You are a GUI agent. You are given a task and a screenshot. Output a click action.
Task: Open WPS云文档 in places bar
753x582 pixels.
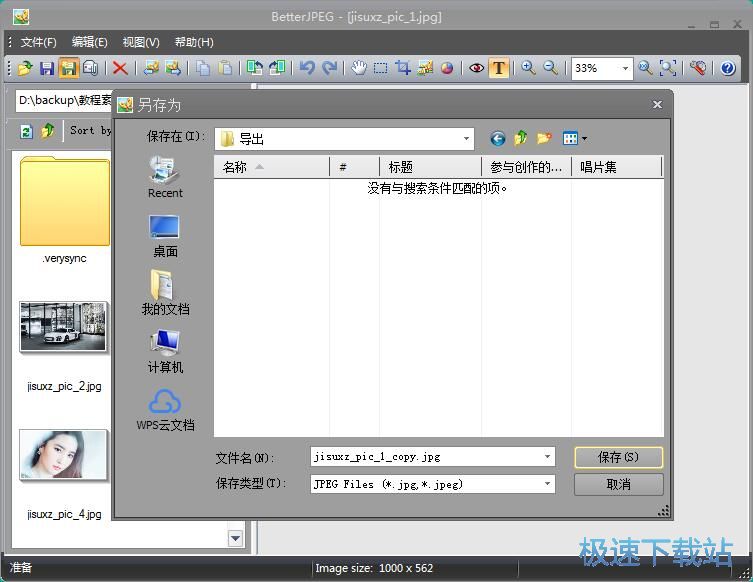pos(165,410)
